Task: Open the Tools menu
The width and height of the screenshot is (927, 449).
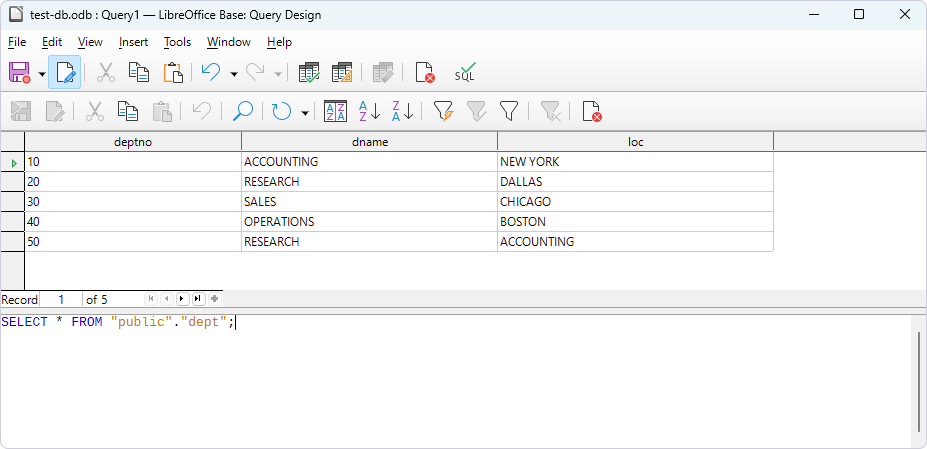Action: [177, 42]
